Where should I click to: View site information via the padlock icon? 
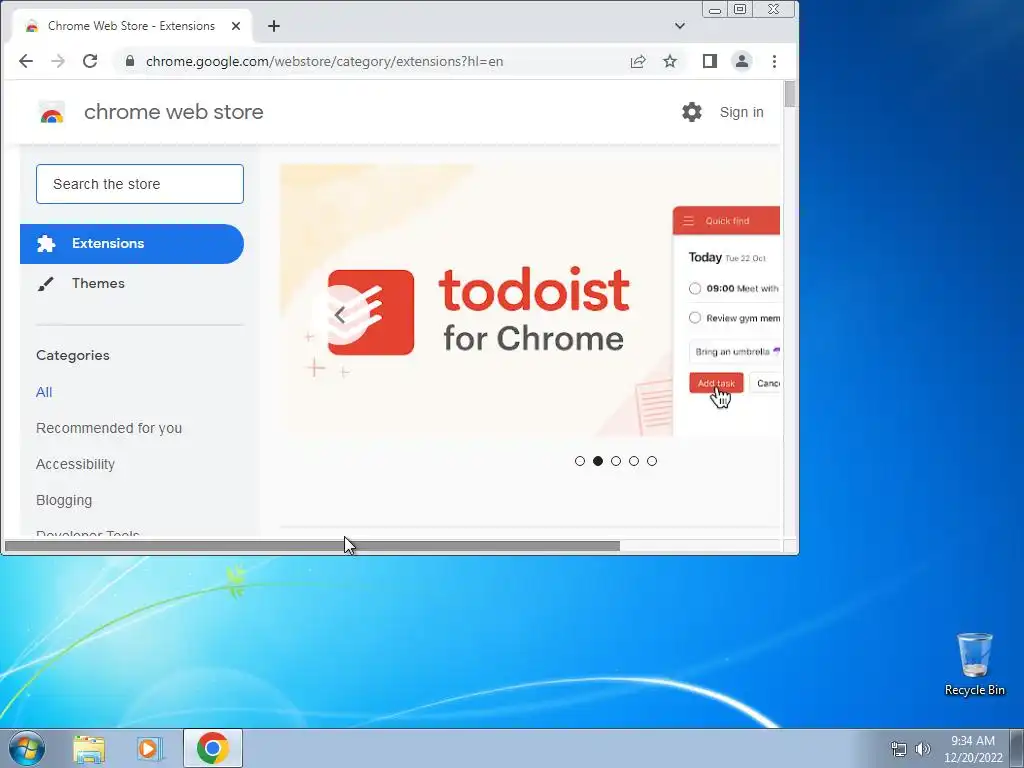[x=130, y=61]
